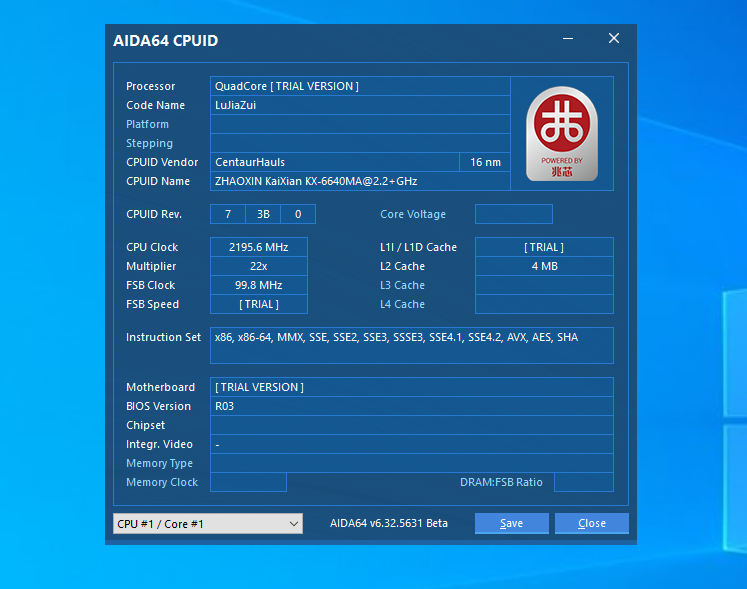The height and width of the screenshot is (589, 747).
Task: Click the empty DRAM:FSB Ratio field
Action: click(584, 482)
